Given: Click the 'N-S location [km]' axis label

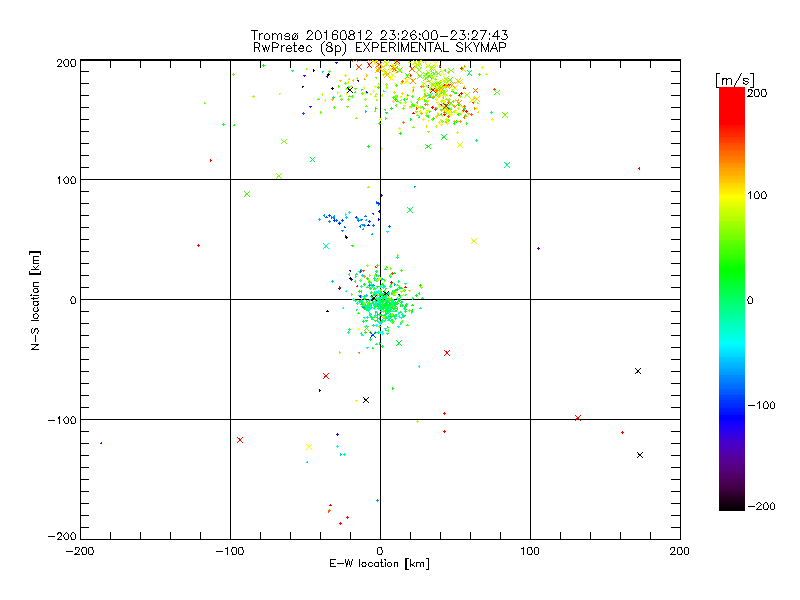Looking at the screenshot, I should click(35, 300).
